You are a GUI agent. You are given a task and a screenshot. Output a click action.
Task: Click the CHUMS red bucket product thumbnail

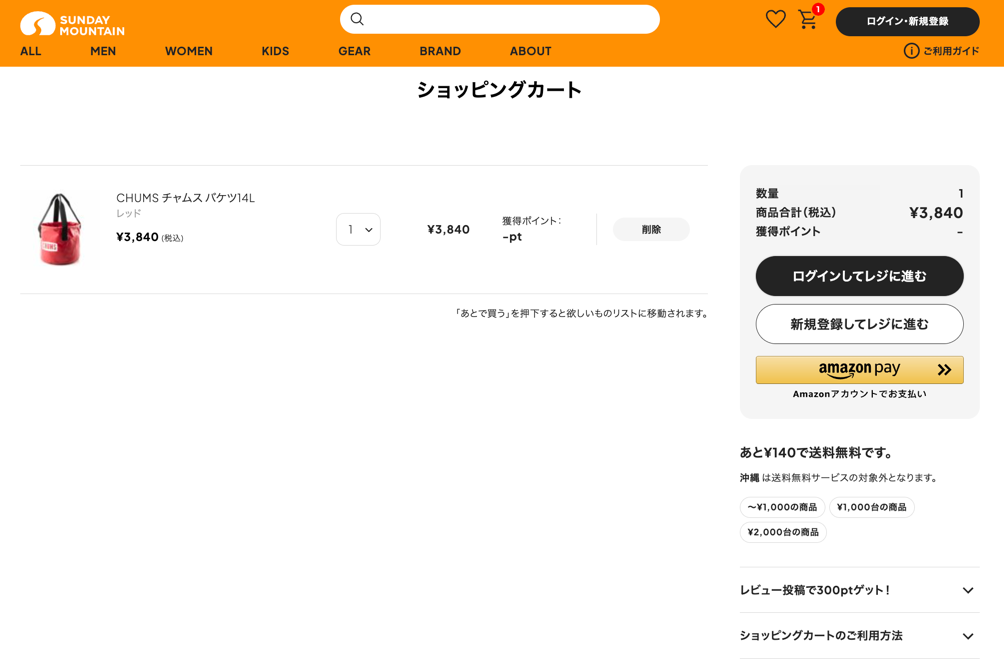tap(60, 228)
